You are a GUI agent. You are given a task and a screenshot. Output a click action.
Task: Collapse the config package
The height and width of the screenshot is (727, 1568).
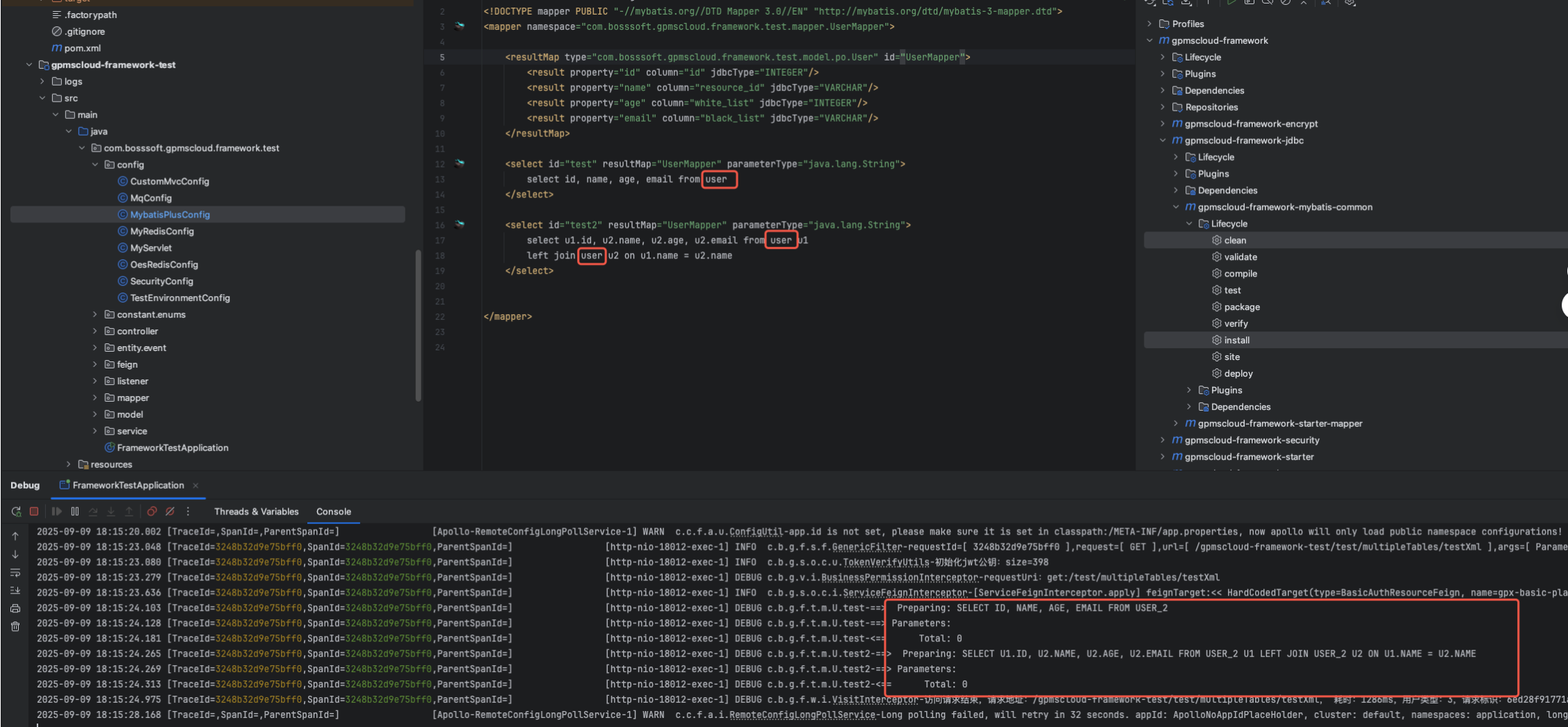point(95,165)
